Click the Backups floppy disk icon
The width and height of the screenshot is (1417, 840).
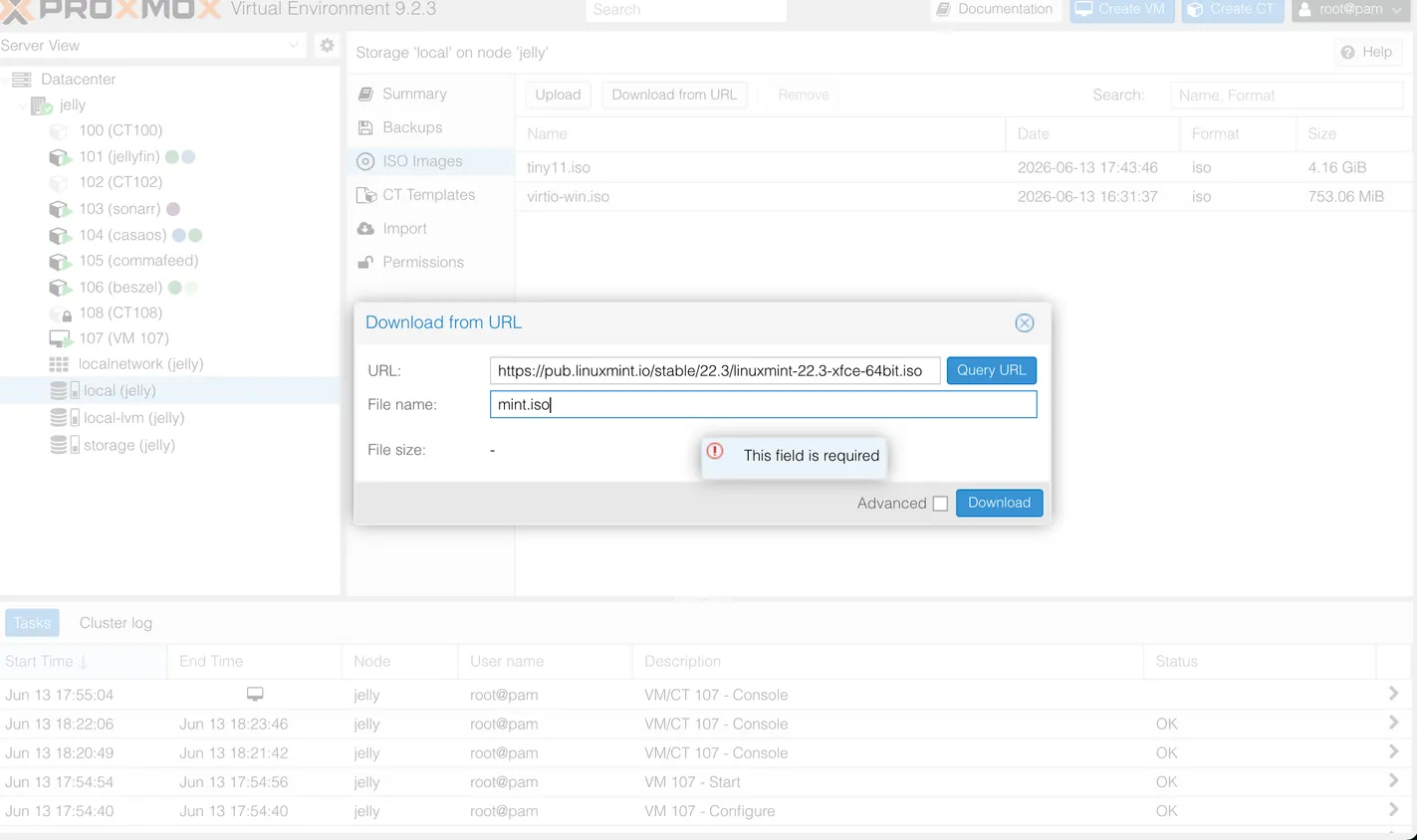click(365, 127)
